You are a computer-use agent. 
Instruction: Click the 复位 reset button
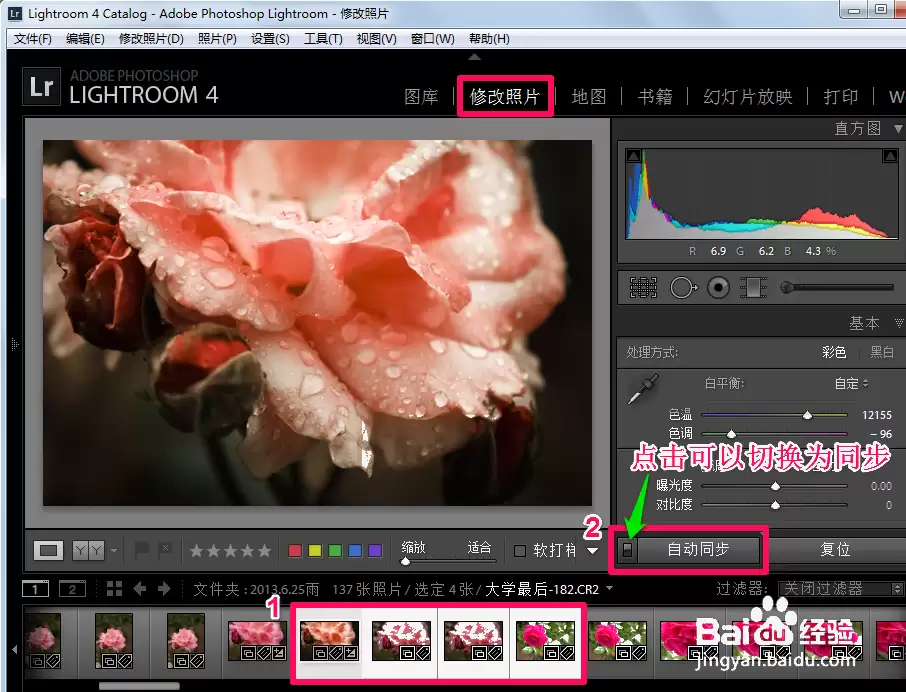[836, 549]
